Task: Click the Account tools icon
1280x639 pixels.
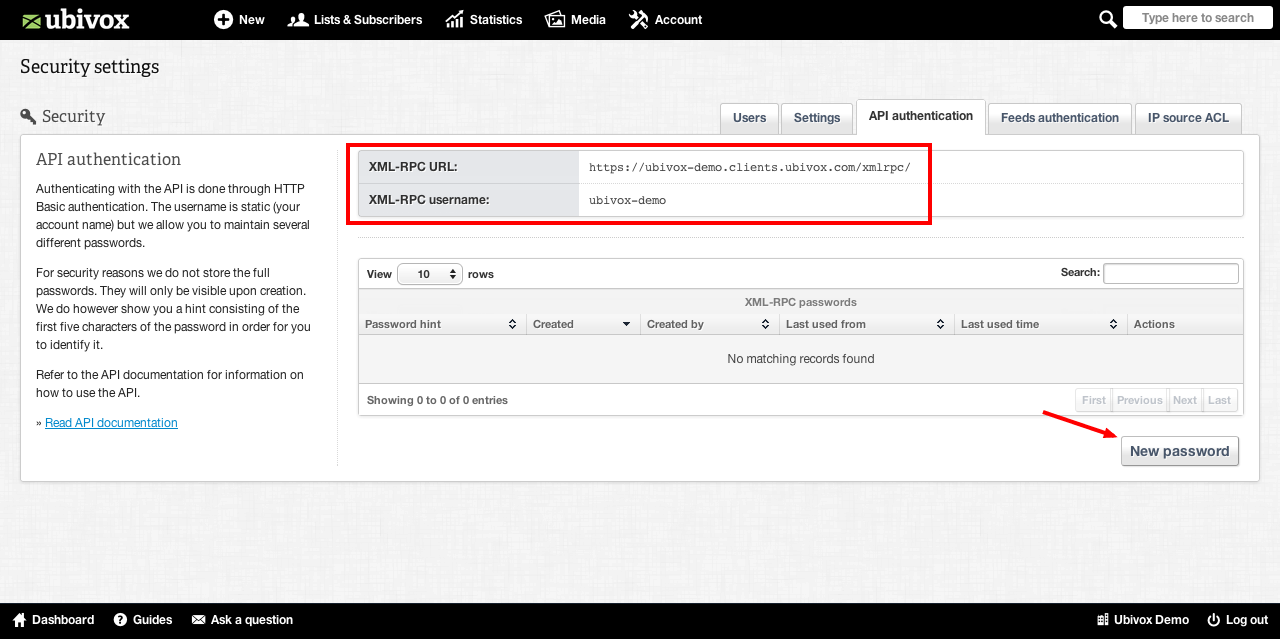Action: (638, 19)
